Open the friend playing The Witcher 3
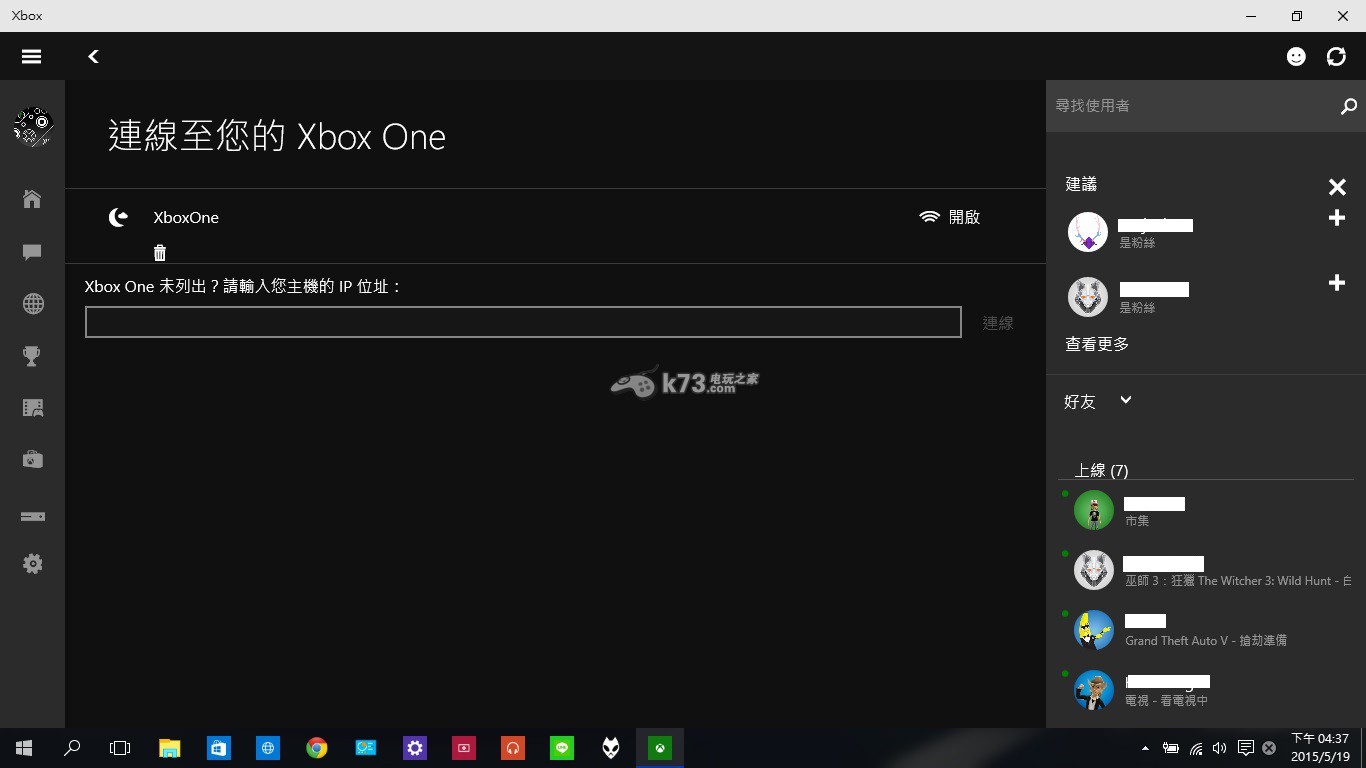 pos(1206,571)
